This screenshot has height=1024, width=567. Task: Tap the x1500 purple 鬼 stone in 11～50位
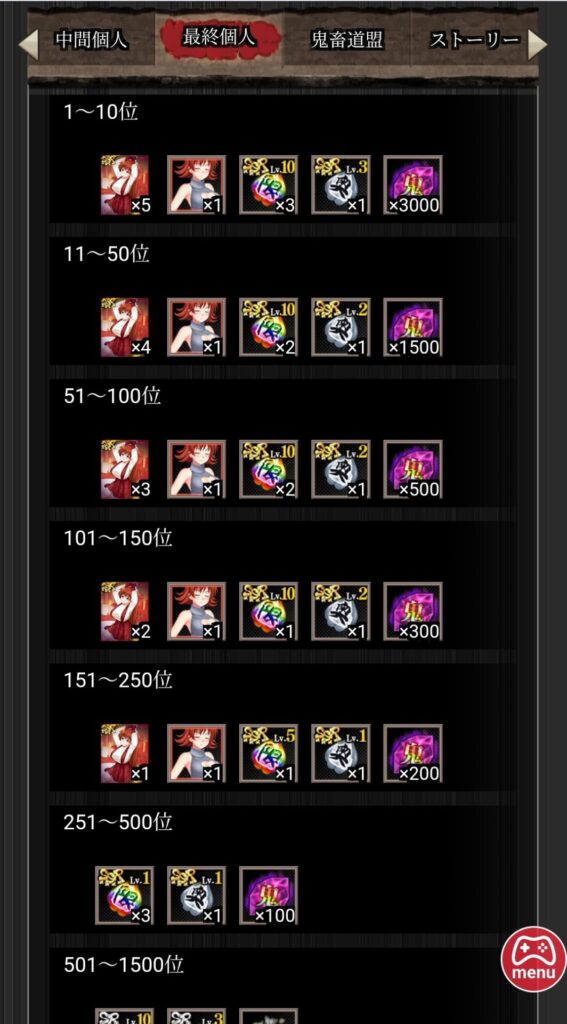click(x=412, y=327)
